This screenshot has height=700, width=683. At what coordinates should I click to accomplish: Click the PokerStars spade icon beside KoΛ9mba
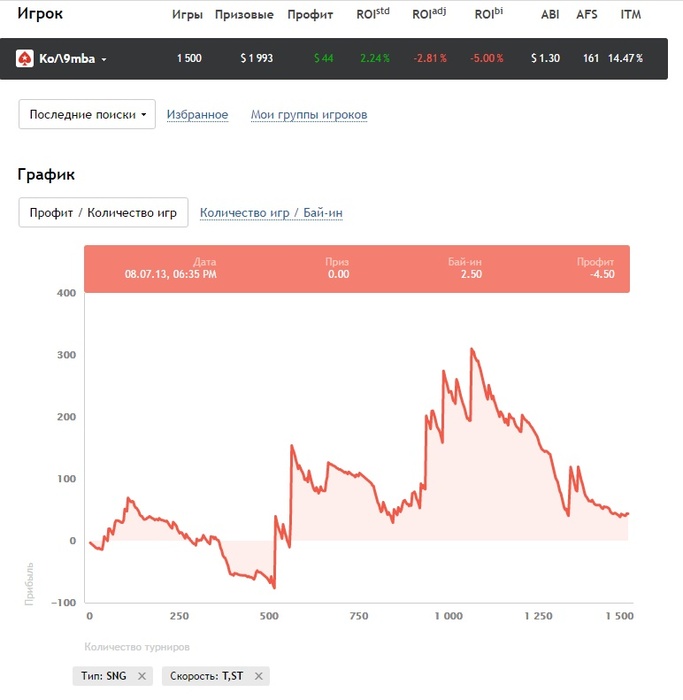pyautogui.click(x=25, y=59)
